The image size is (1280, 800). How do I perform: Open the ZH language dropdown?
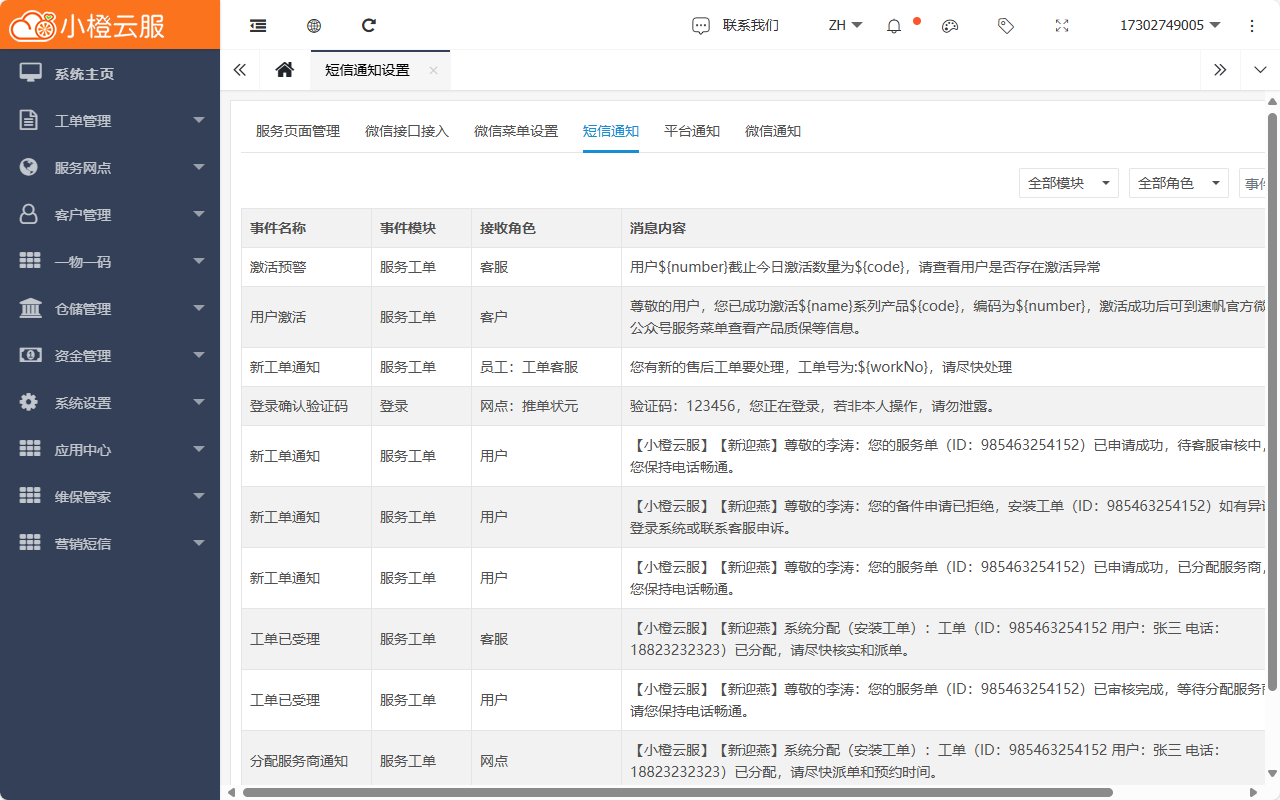[846, 26]
